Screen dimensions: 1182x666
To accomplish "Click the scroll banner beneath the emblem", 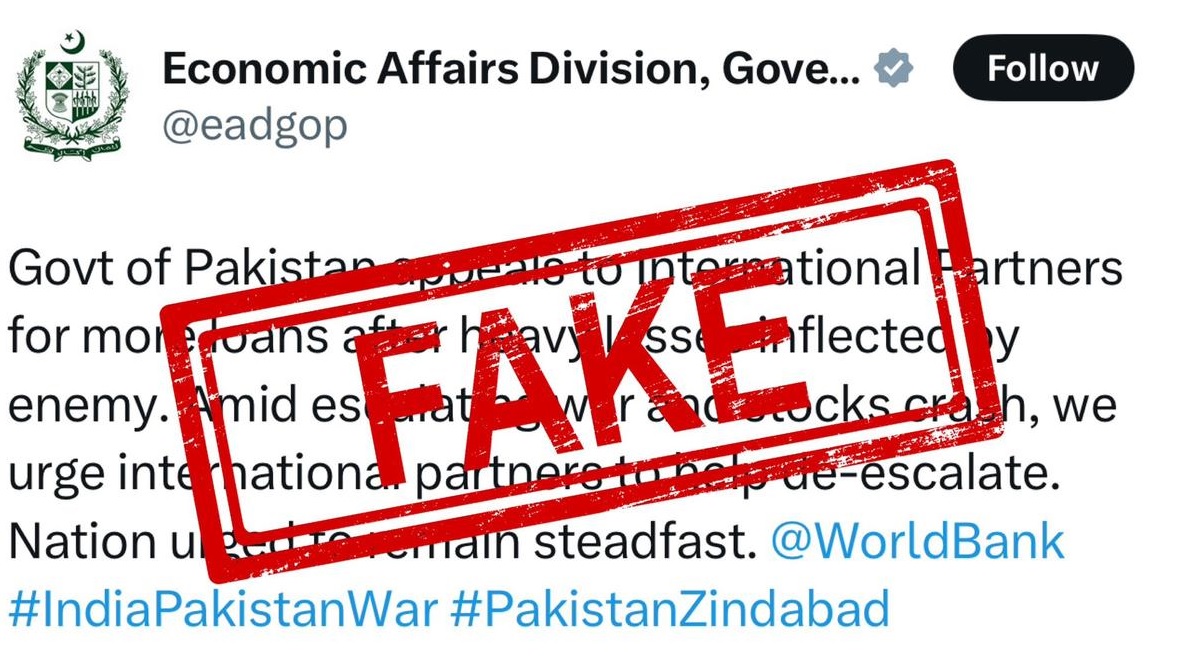I will 72,149.
